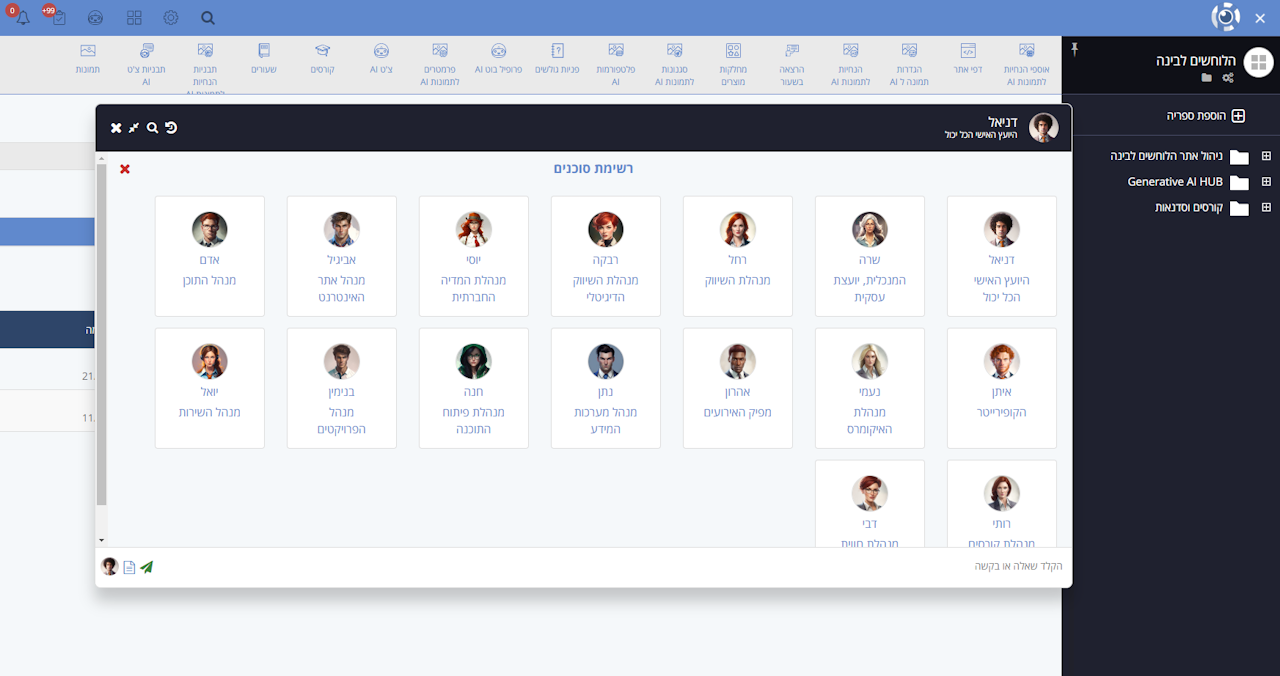Select agent שרה business consultant card

click(869, 256)
